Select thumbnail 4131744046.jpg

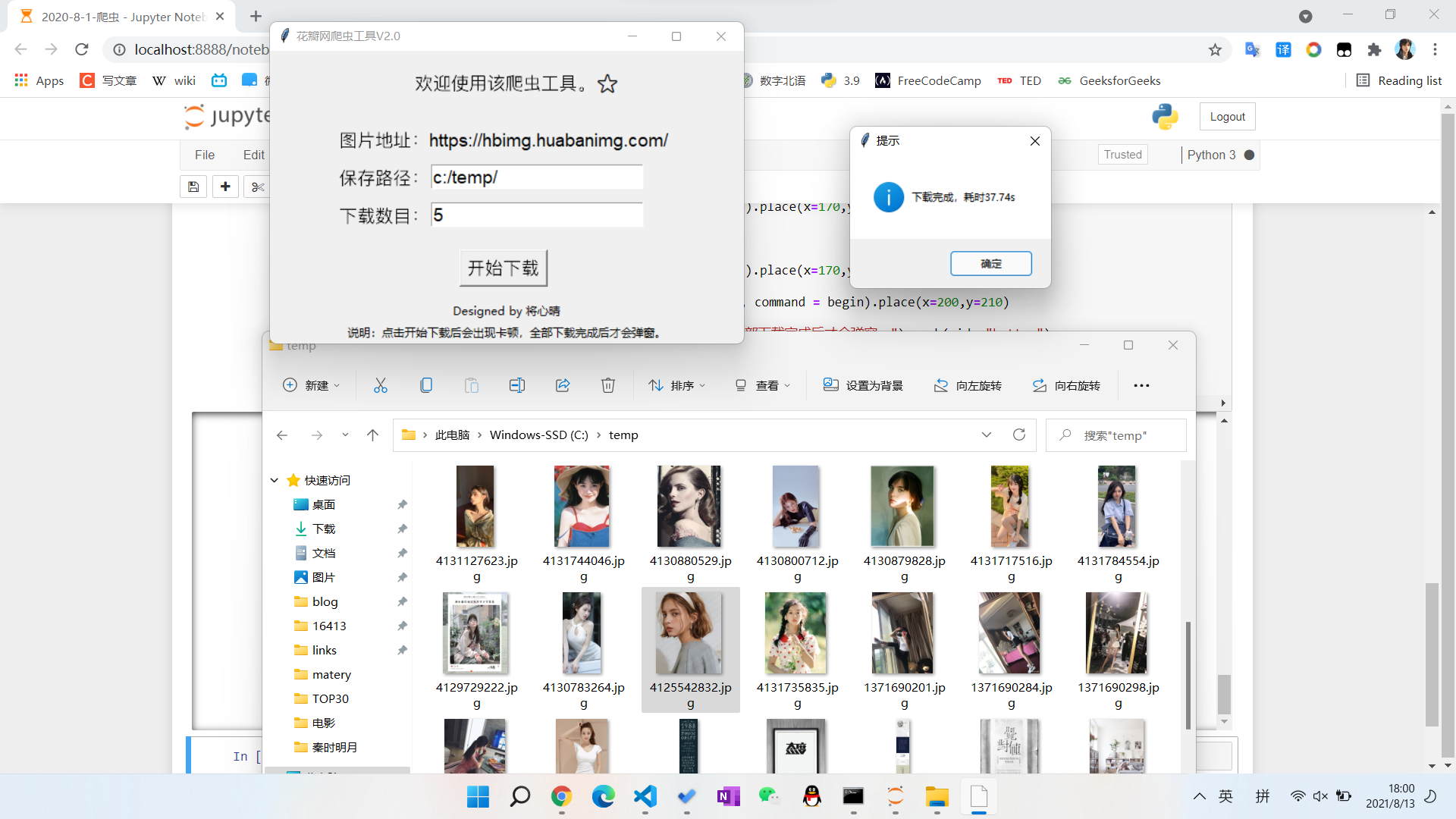click(582, 507)
